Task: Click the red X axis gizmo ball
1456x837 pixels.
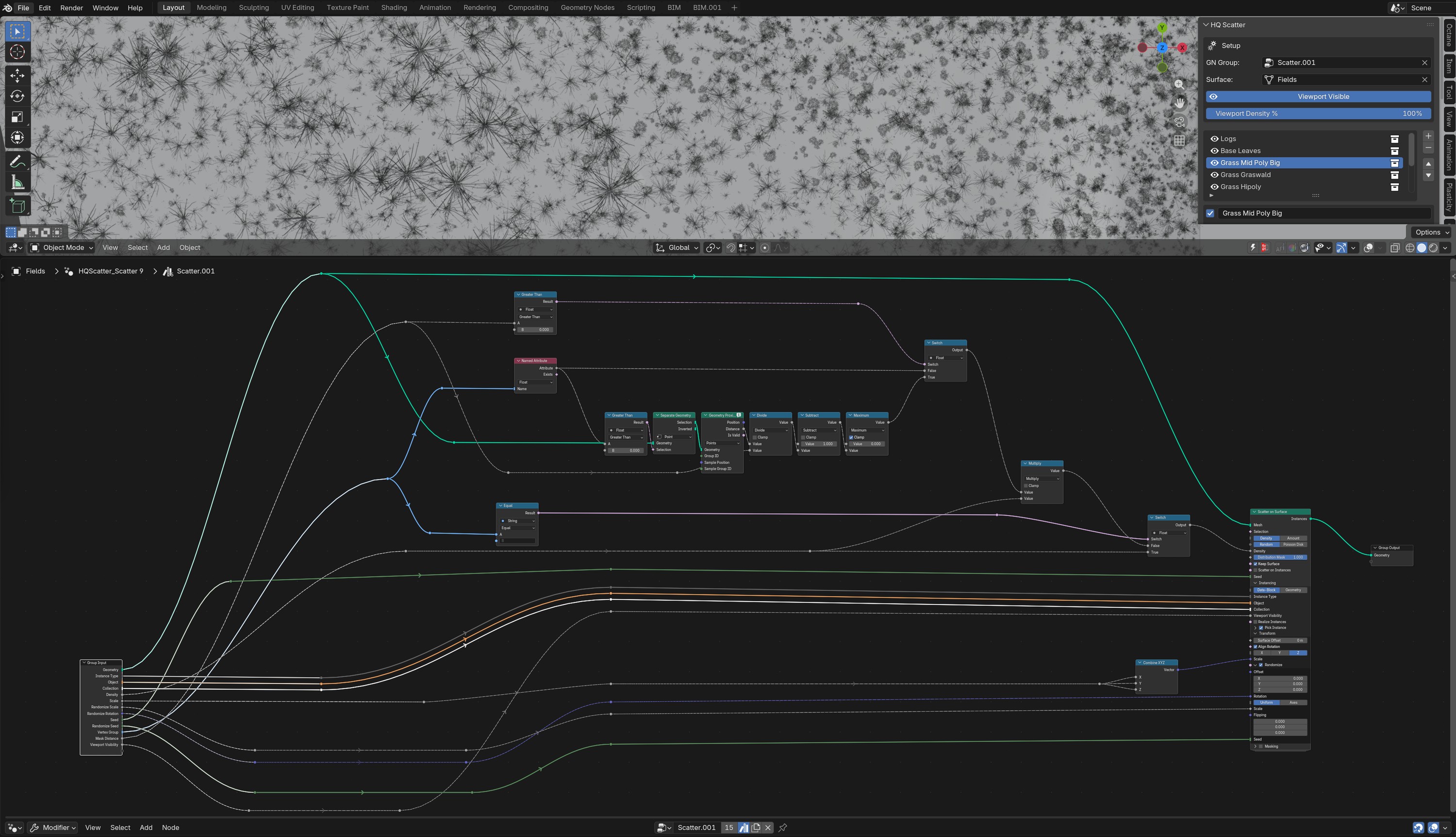Action: pos(1182,48)
